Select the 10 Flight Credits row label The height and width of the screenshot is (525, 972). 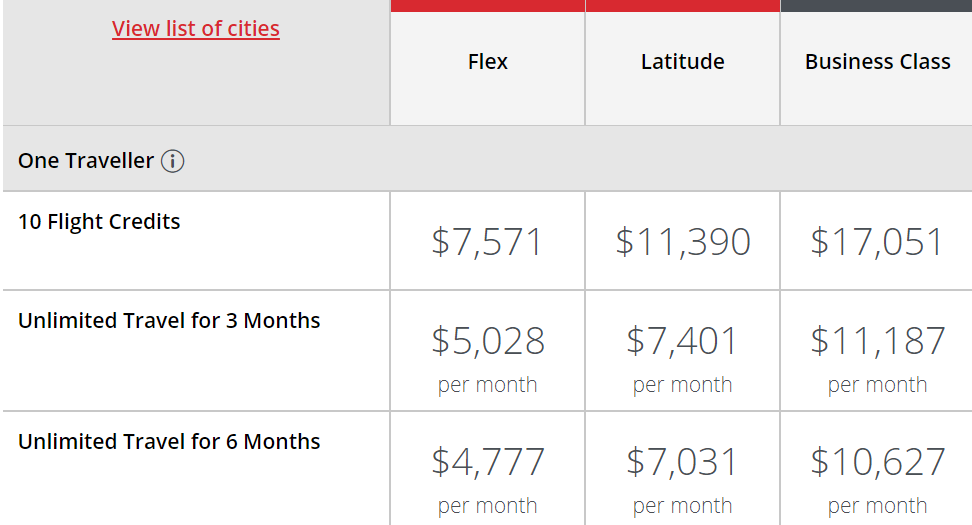click(99, 222)
